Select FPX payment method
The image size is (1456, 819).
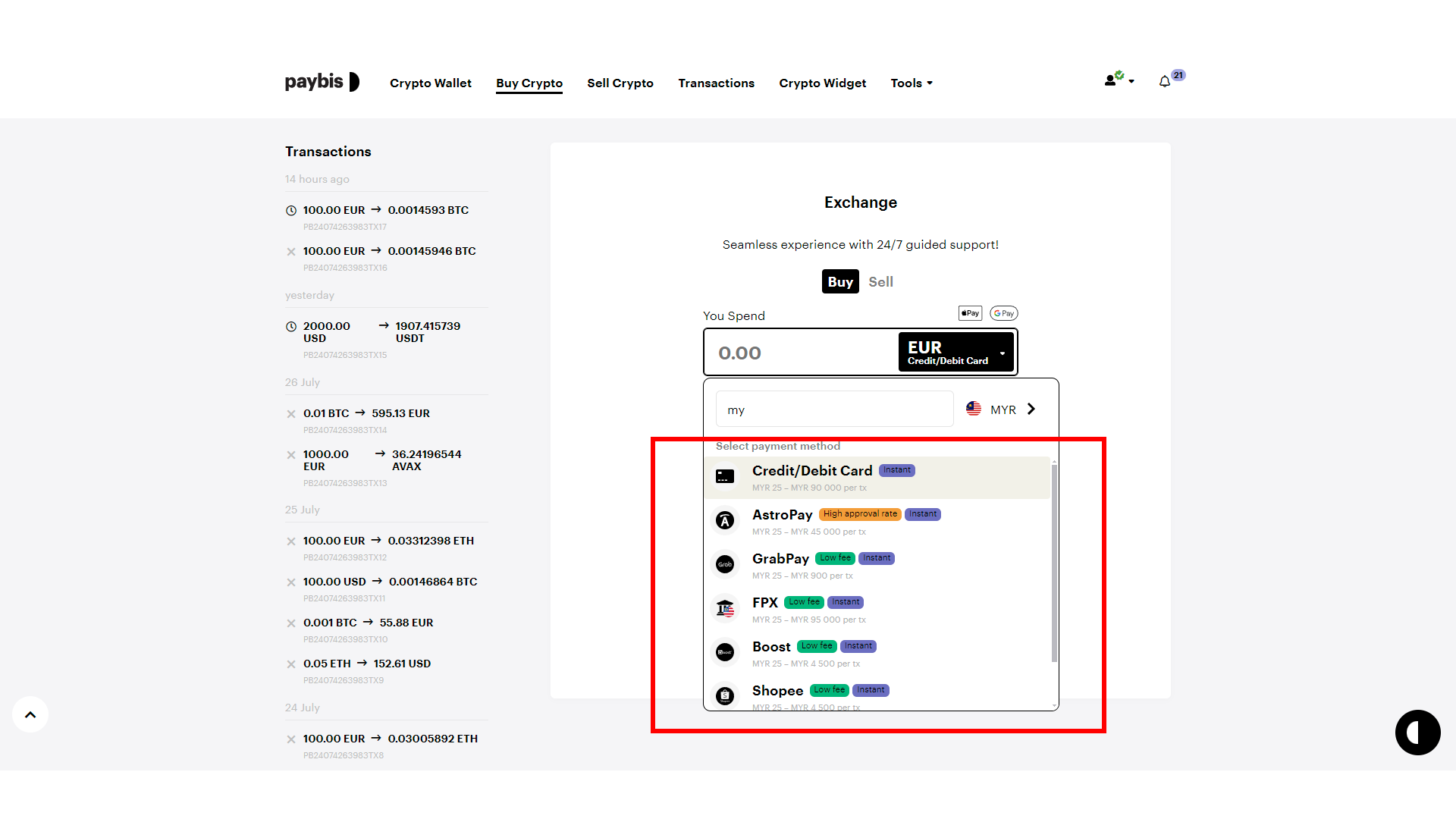[x=877, y=610]
